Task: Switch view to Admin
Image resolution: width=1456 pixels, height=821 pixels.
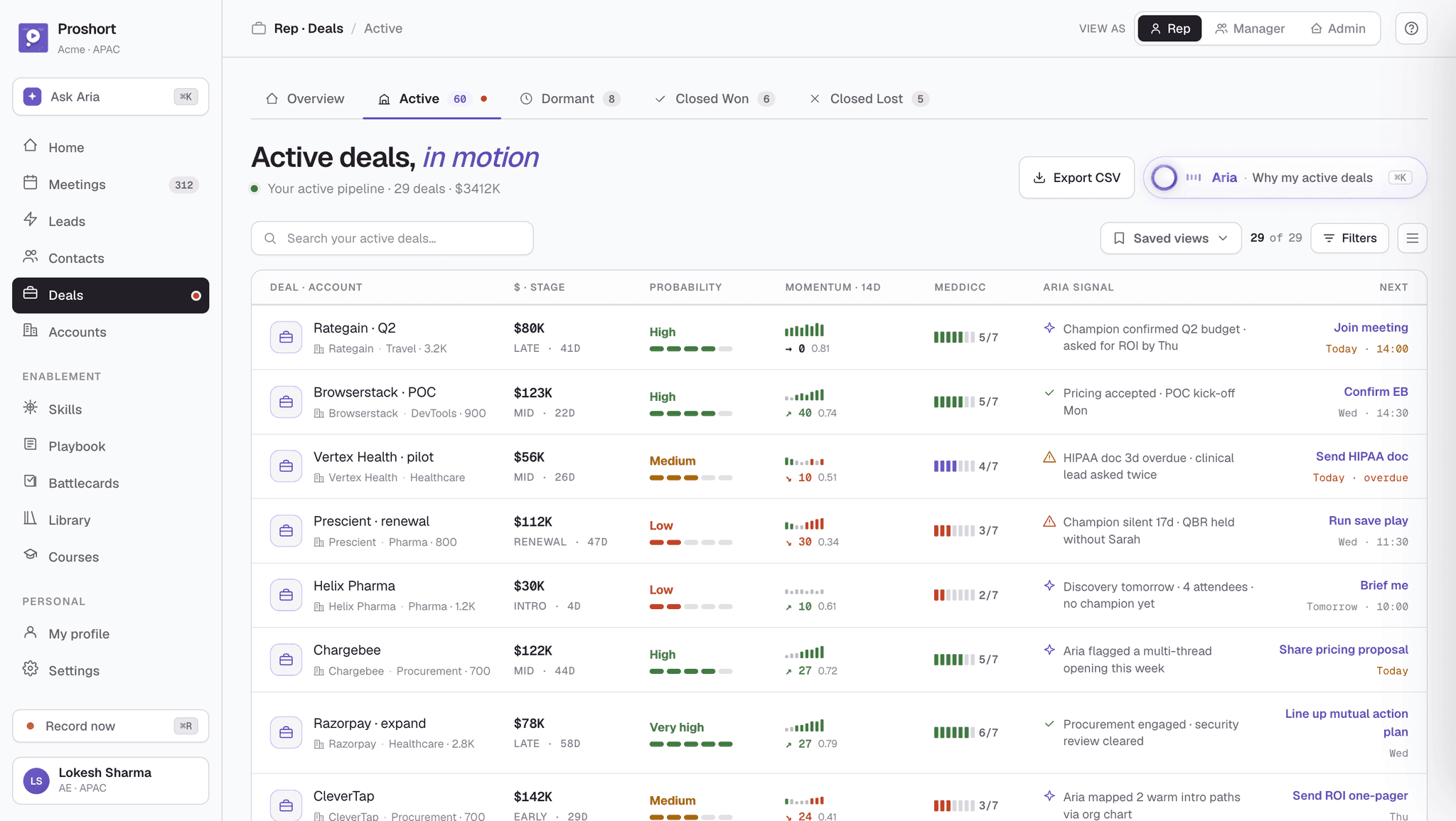Action: 1338,28
